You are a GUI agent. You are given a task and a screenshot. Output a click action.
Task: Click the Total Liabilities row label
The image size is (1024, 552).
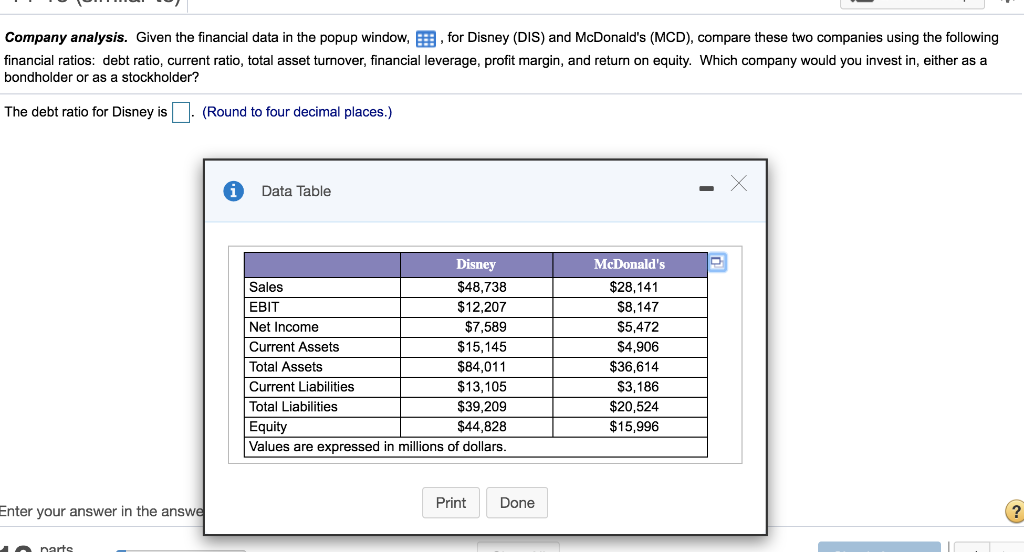(x=293, y=407)
